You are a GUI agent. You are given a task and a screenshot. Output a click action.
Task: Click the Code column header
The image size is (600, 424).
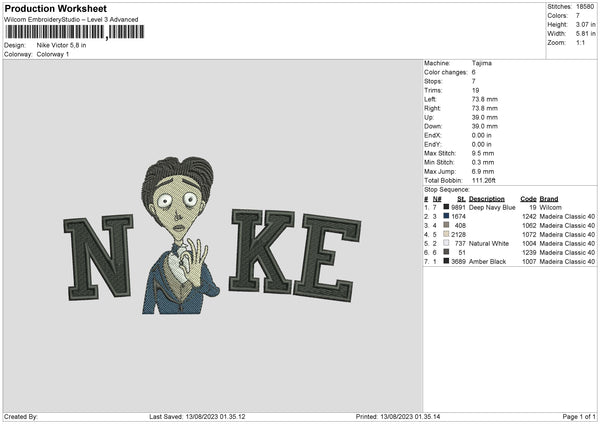[x=528, y=199]
